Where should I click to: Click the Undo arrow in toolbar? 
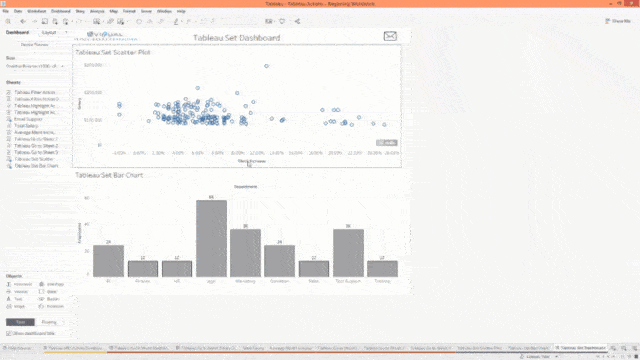pyautogui.click(x=23, y=21)
